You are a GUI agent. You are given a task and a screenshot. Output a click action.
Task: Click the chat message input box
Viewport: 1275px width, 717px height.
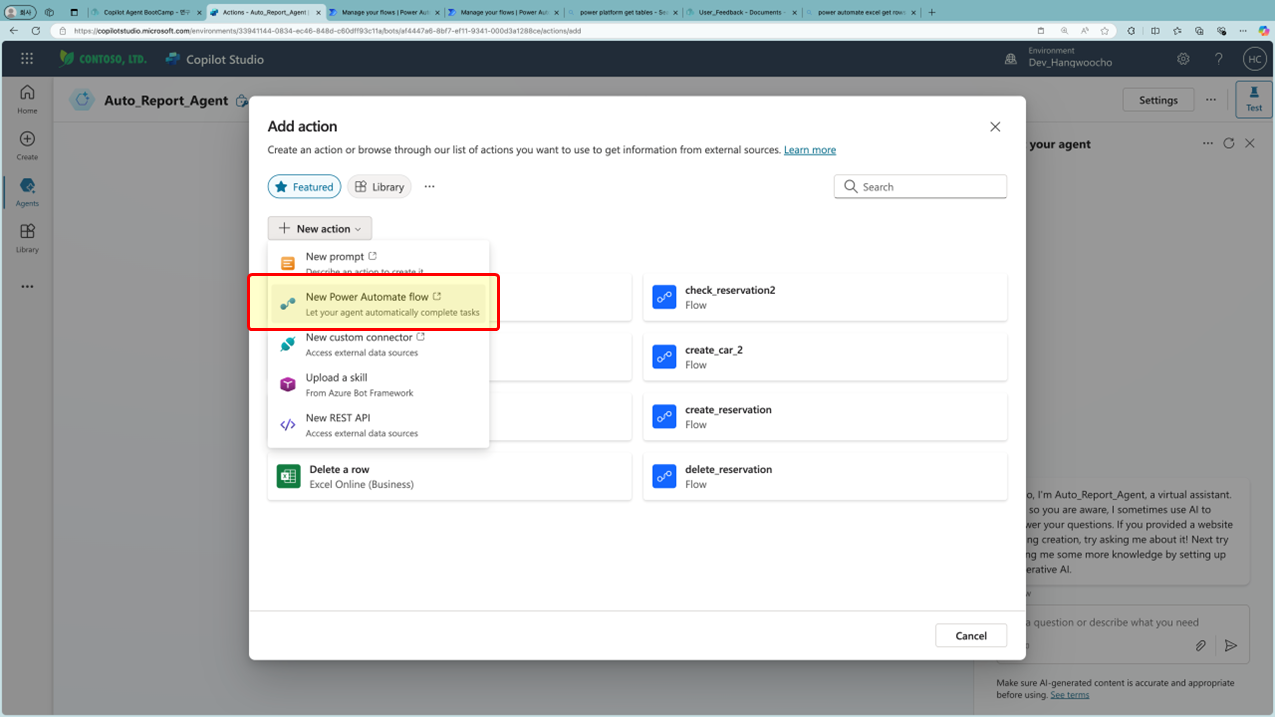click(x=1110, y=622)
